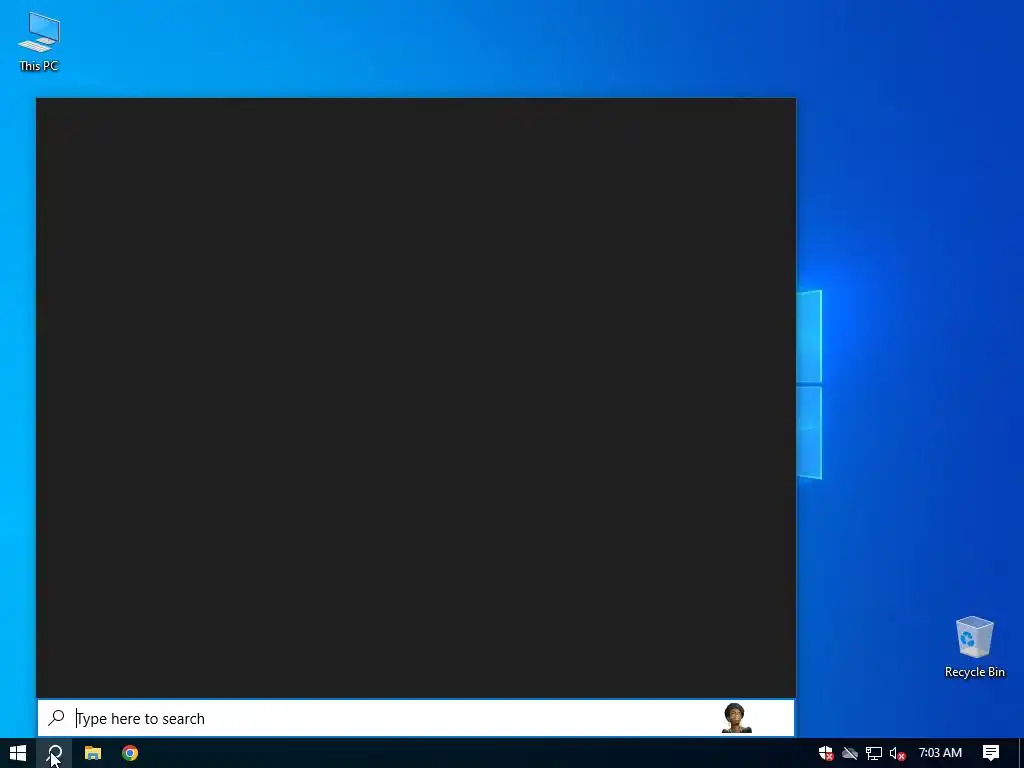Open the muted volume tray icon

point(897,754)
